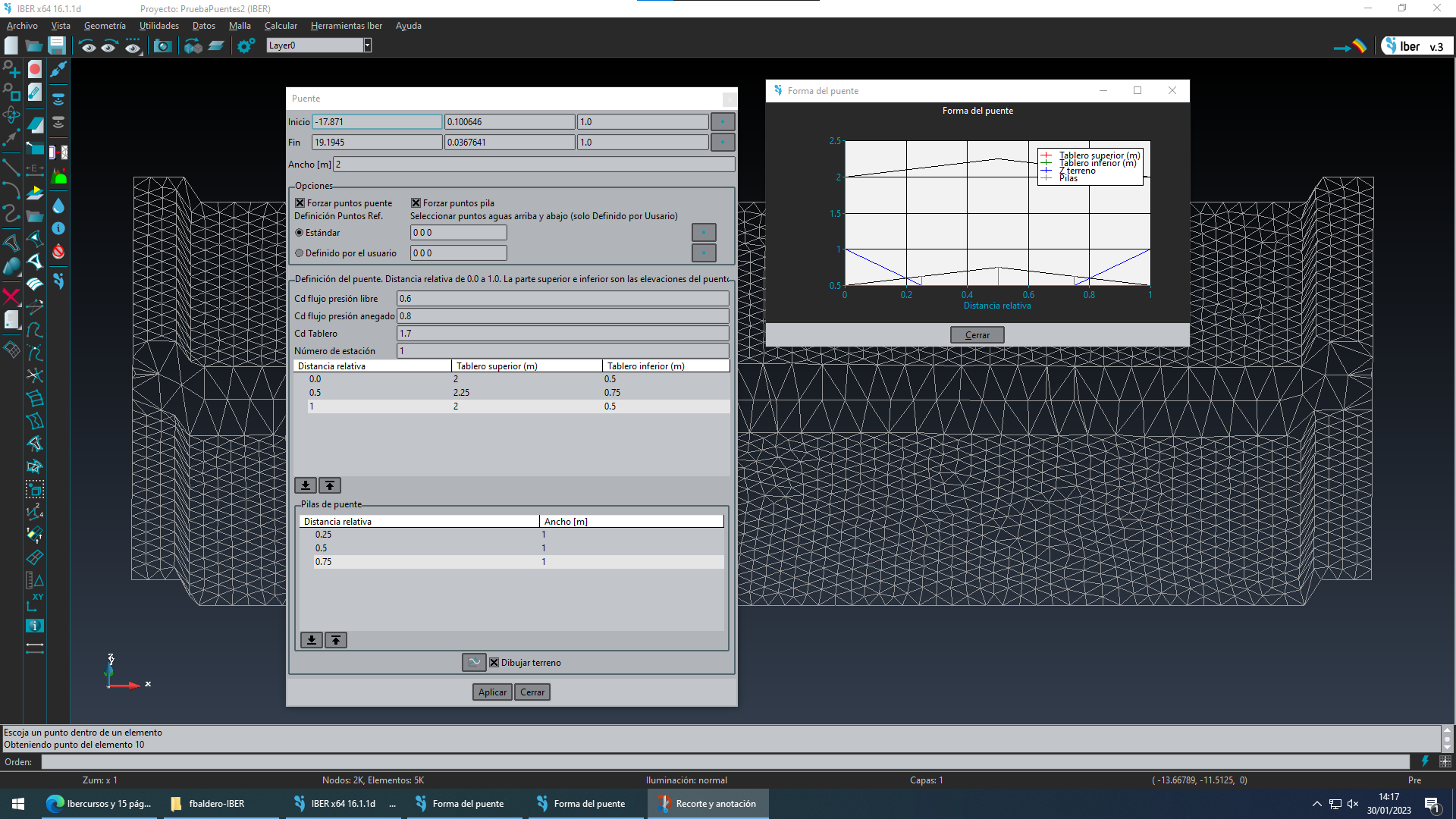Select Definido por el usuario radio option

(x=300, y=253)
